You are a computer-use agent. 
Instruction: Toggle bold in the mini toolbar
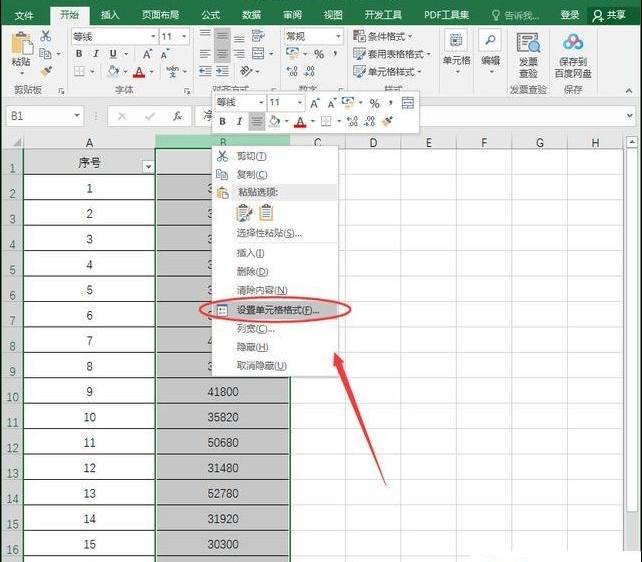coord(223,121)
